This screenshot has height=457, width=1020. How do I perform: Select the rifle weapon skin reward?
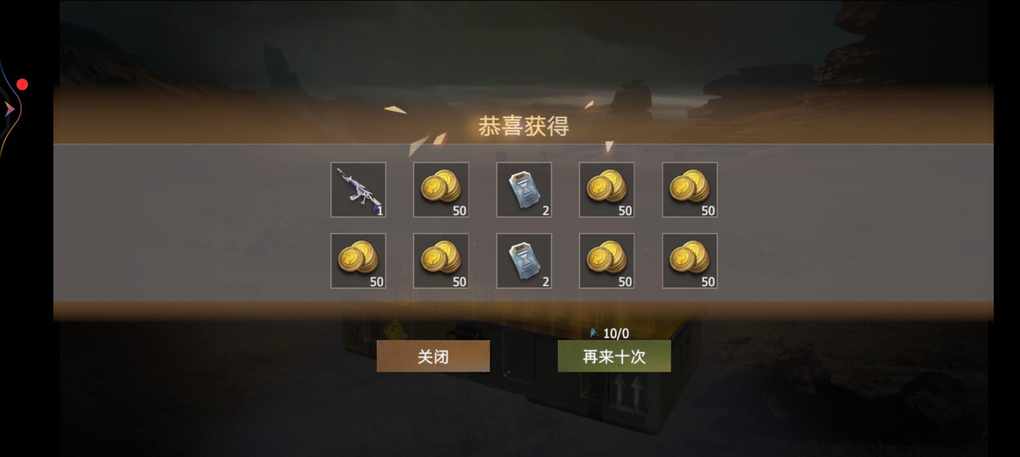coord(358,189)
